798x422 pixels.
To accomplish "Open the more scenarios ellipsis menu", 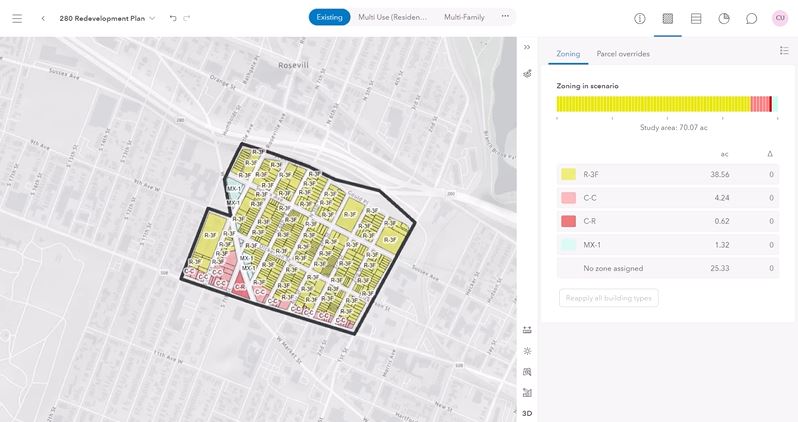I will (505, 16).
